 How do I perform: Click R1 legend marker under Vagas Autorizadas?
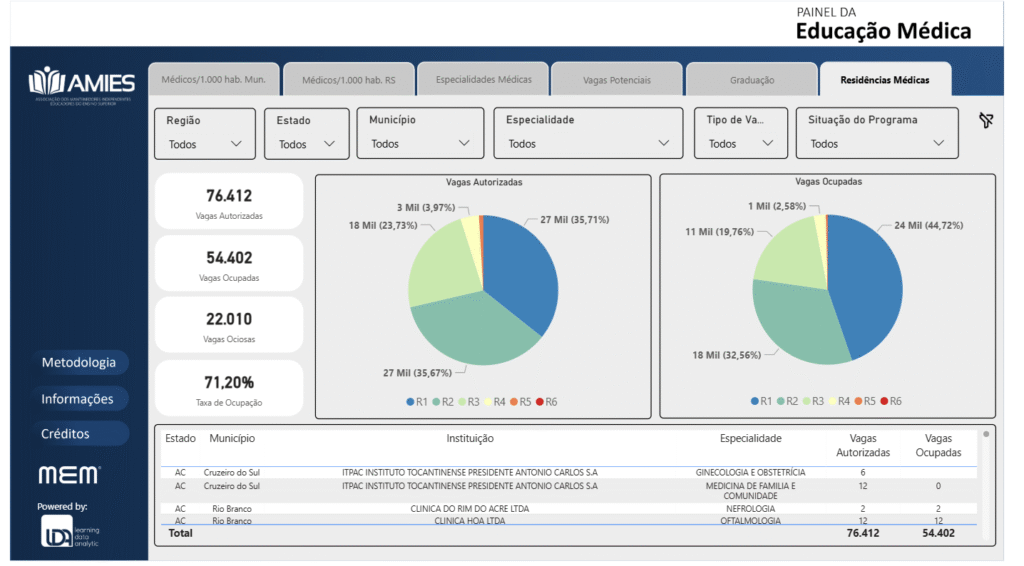point(410,401)
